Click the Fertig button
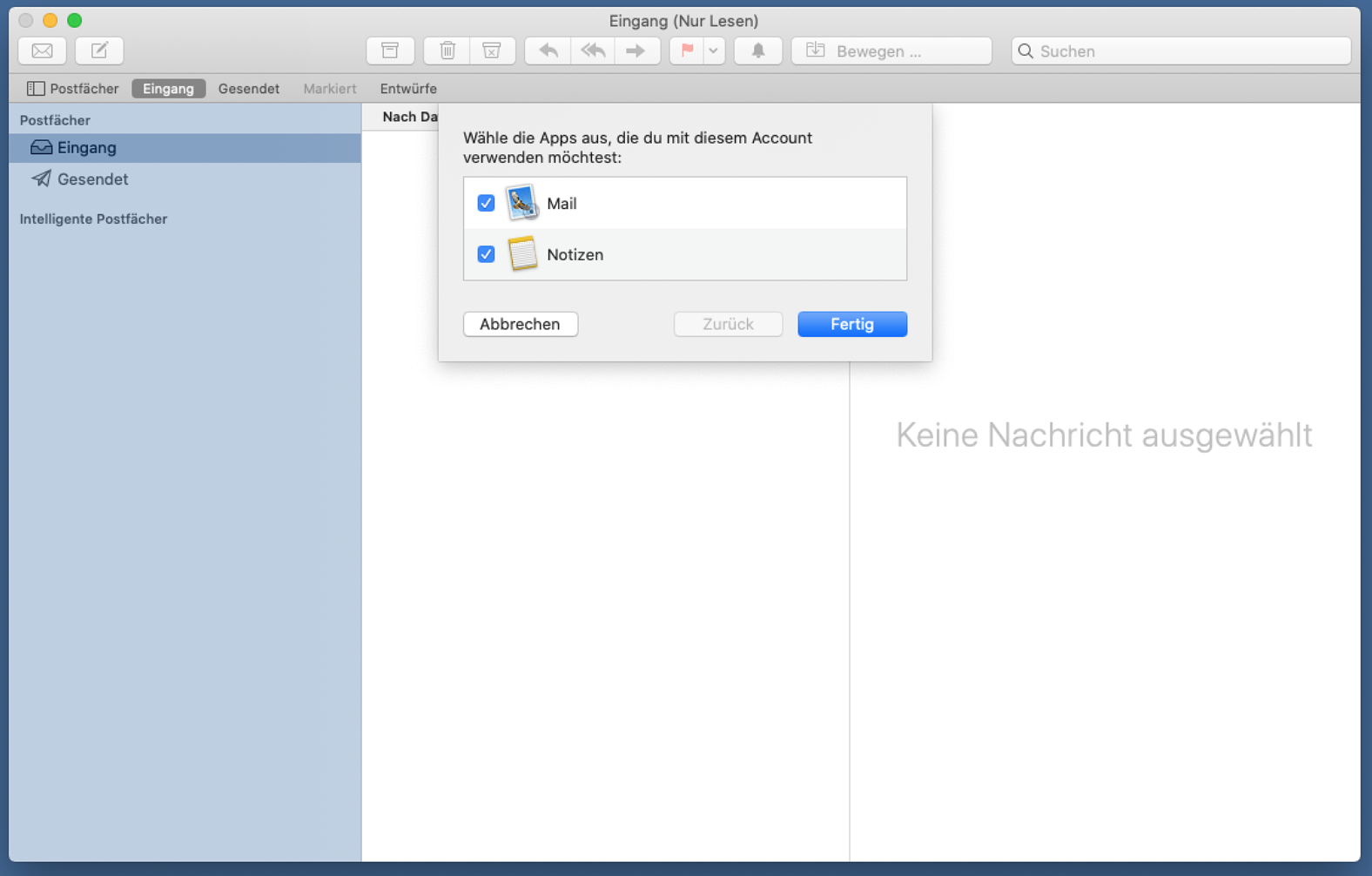The height and width of the screenshot is (876, 1372). [x=851, y=324]
